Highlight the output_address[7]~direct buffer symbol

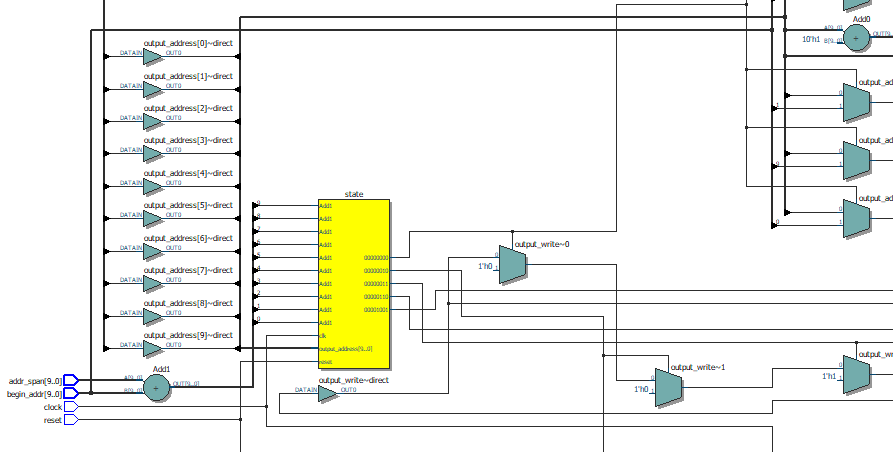tap(153, 283)
